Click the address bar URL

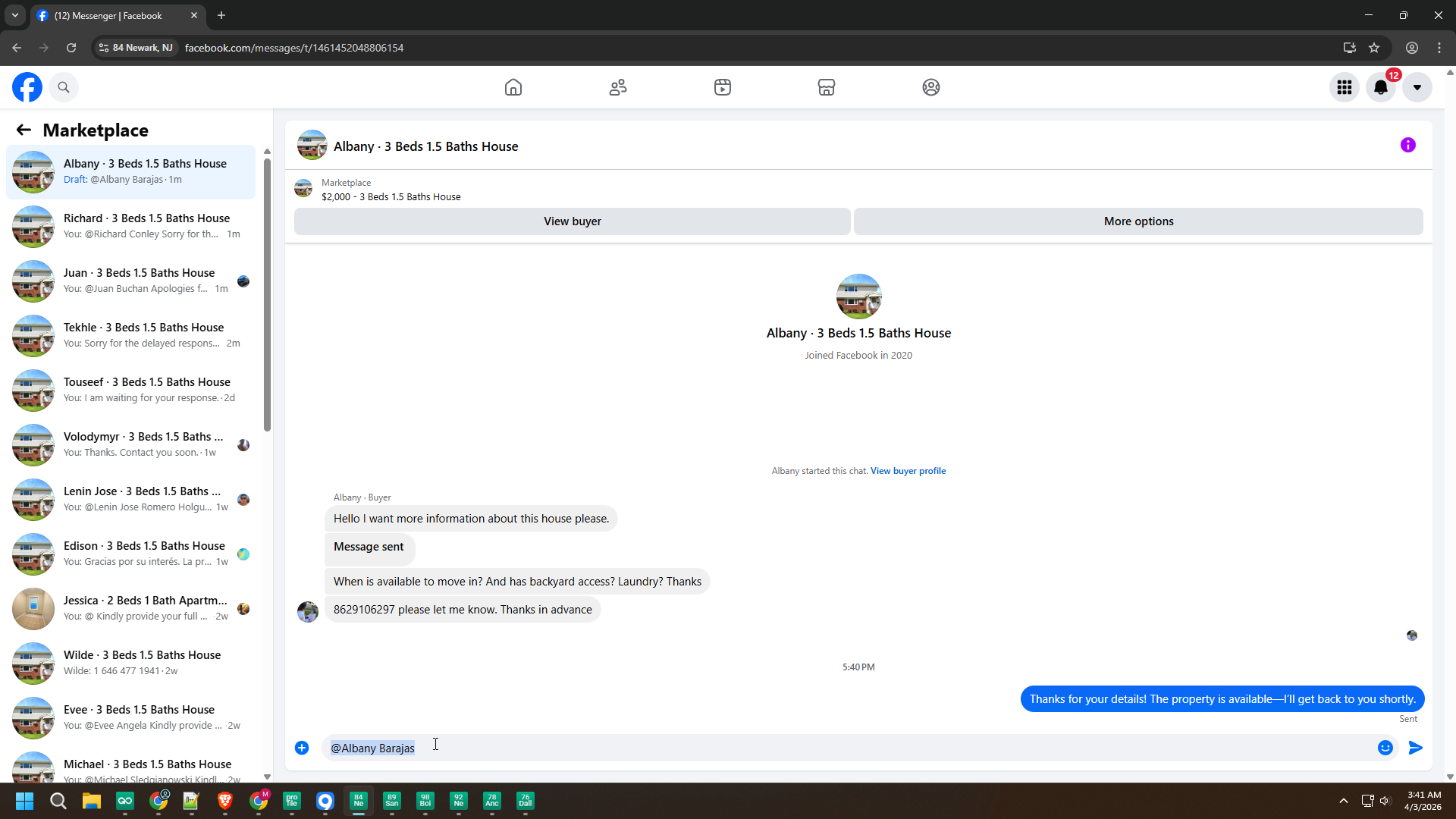(294, 48)
